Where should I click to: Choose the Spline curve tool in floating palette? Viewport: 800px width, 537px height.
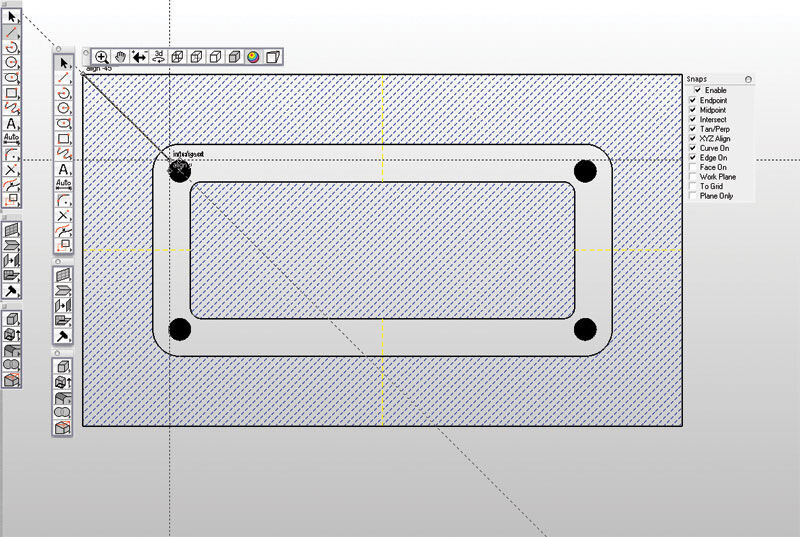pos(63,154)
